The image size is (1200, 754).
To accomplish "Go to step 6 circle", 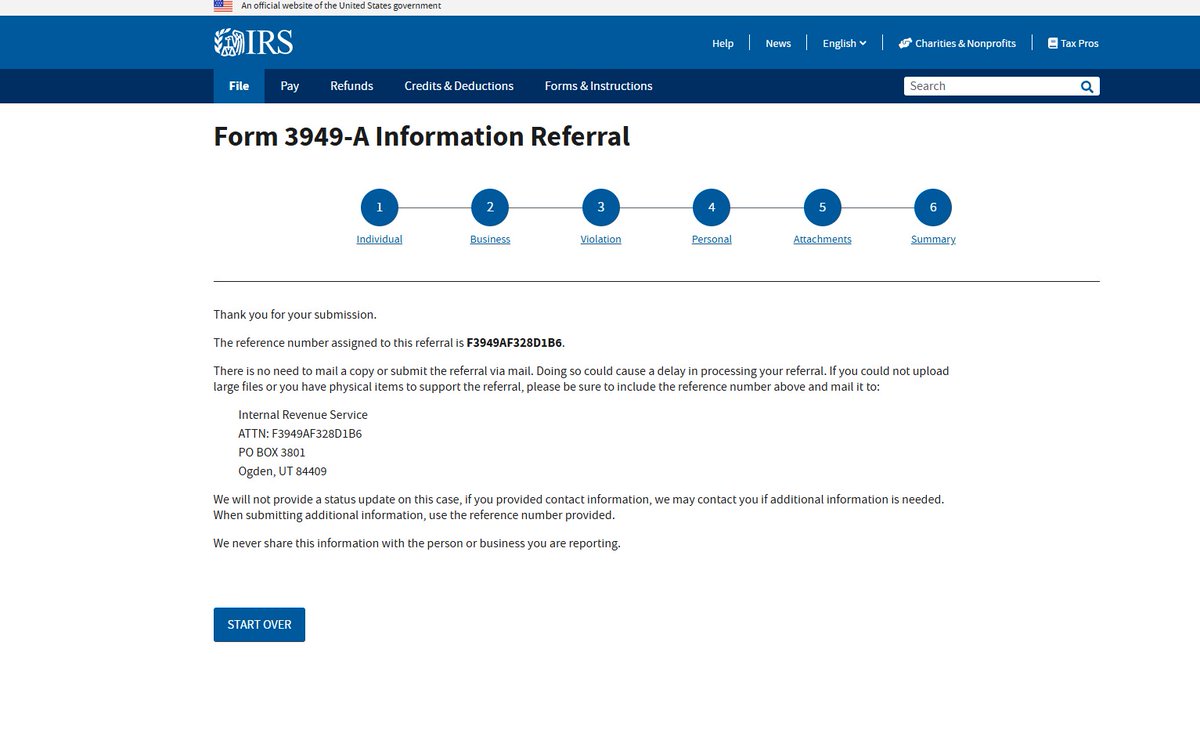I will click(933, 207).
